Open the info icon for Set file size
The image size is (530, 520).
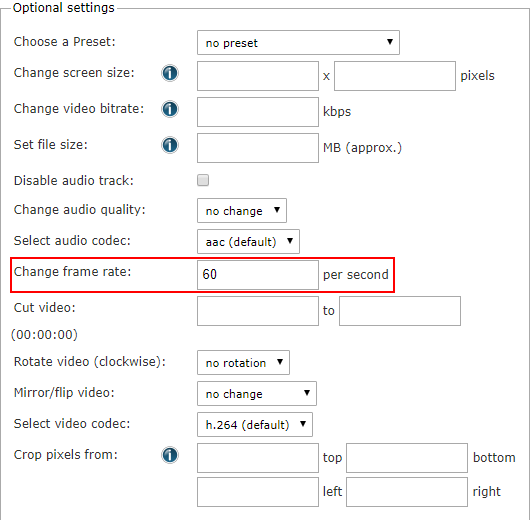(x=170, y=145)
